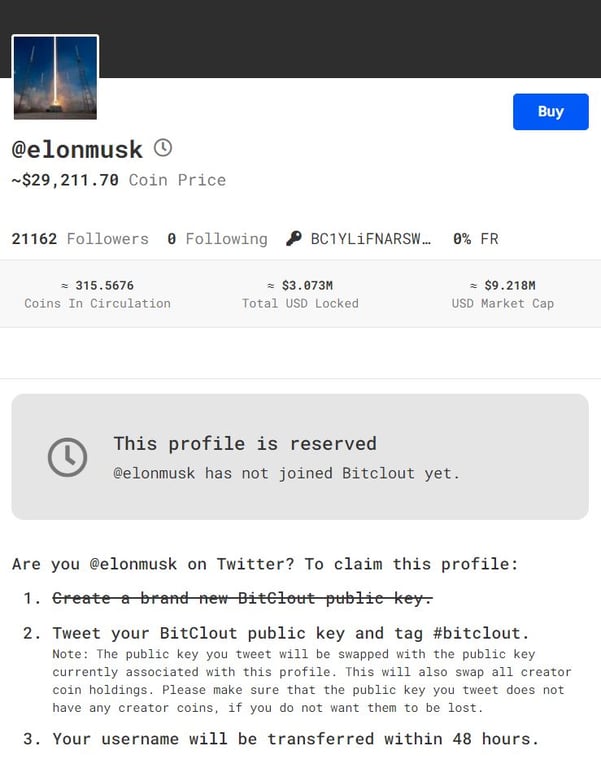Click the small clock icon beside @elonmusk
The image size is (601, 768).
coord(162,148)
